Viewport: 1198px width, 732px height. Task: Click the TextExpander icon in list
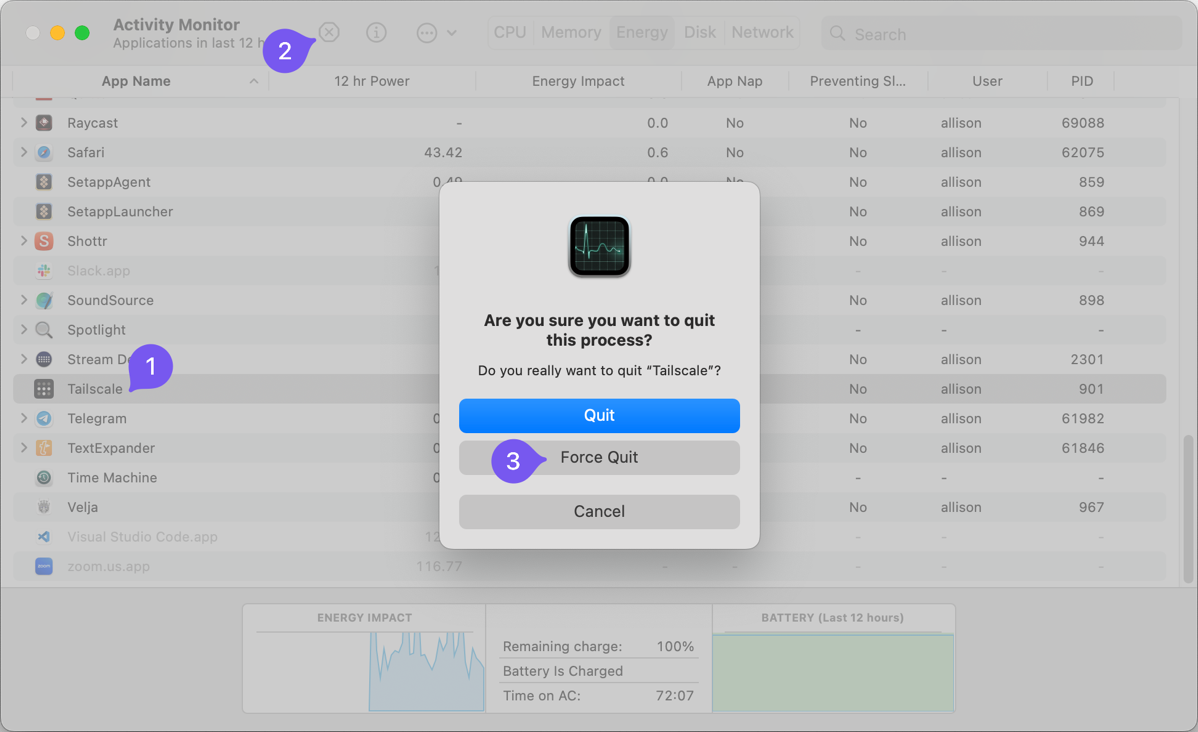[x=44, y=448]
